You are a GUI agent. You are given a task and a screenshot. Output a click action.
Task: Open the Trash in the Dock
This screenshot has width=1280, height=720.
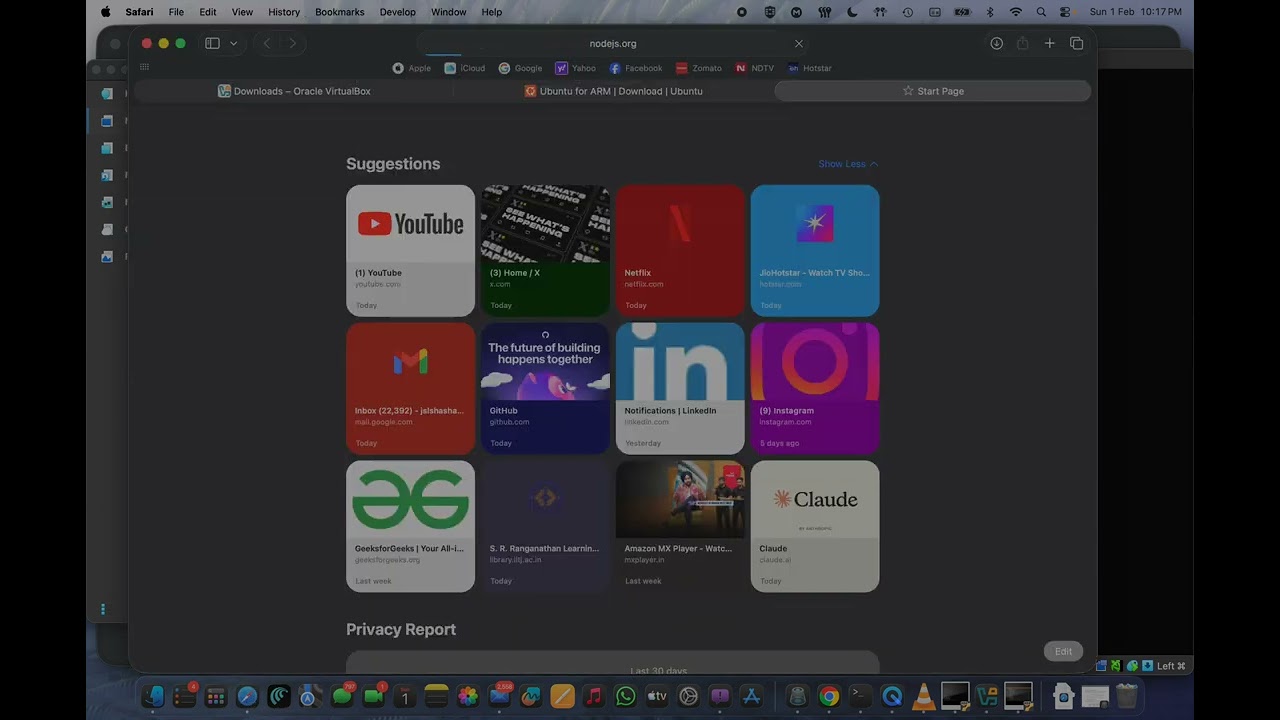[x=1127, y=696]
